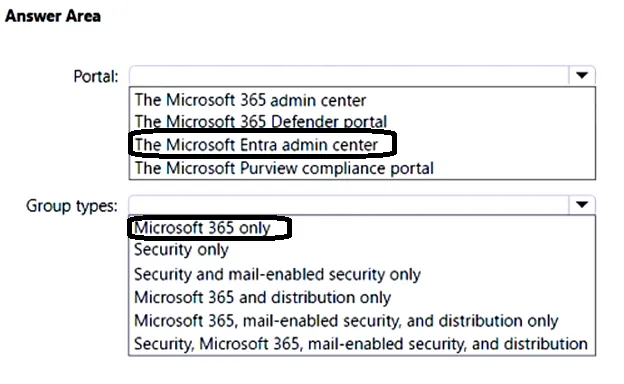Click the empty Group types combo box field

349,205
